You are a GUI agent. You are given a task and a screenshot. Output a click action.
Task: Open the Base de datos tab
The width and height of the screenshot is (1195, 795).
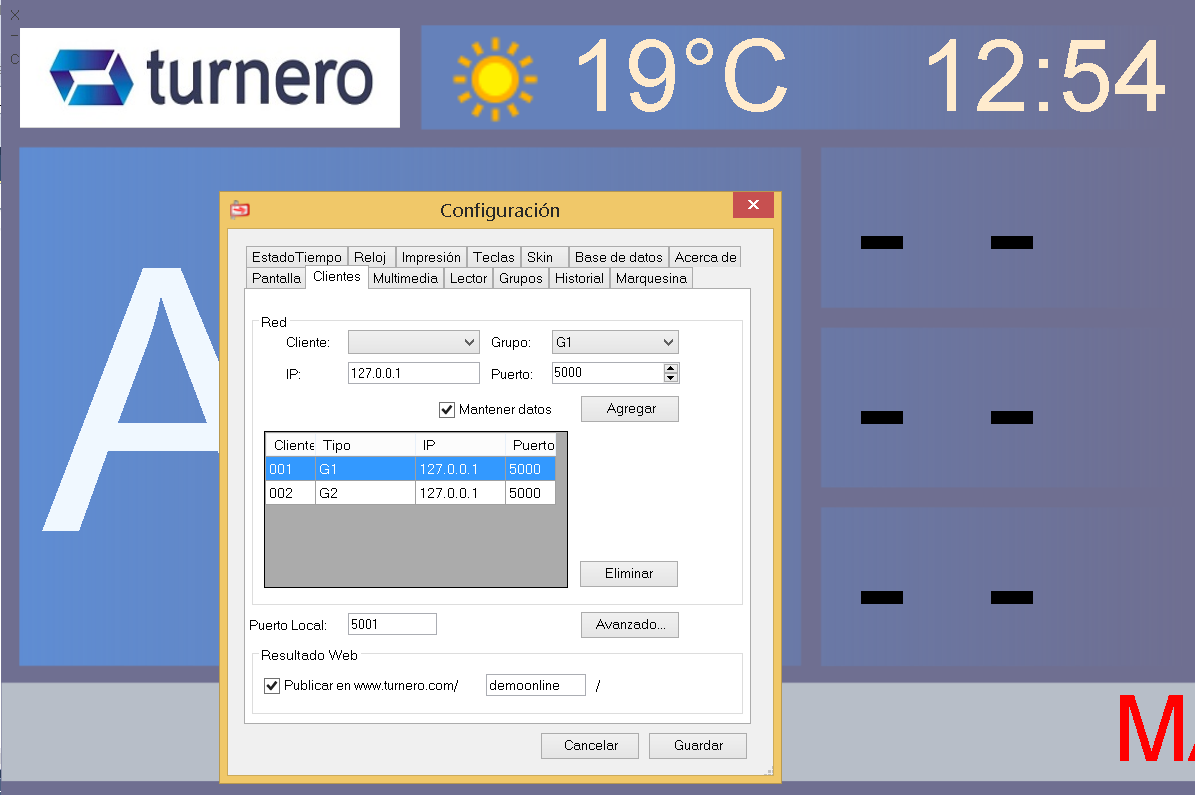pos(618,257)
